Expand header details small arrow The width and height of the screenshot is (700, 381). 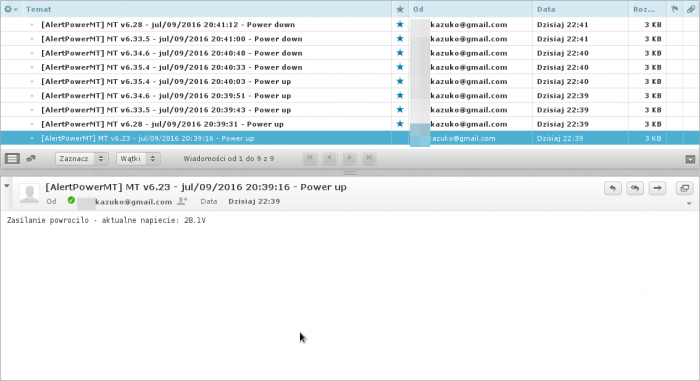pyautogui.click(x=689, y=204)
